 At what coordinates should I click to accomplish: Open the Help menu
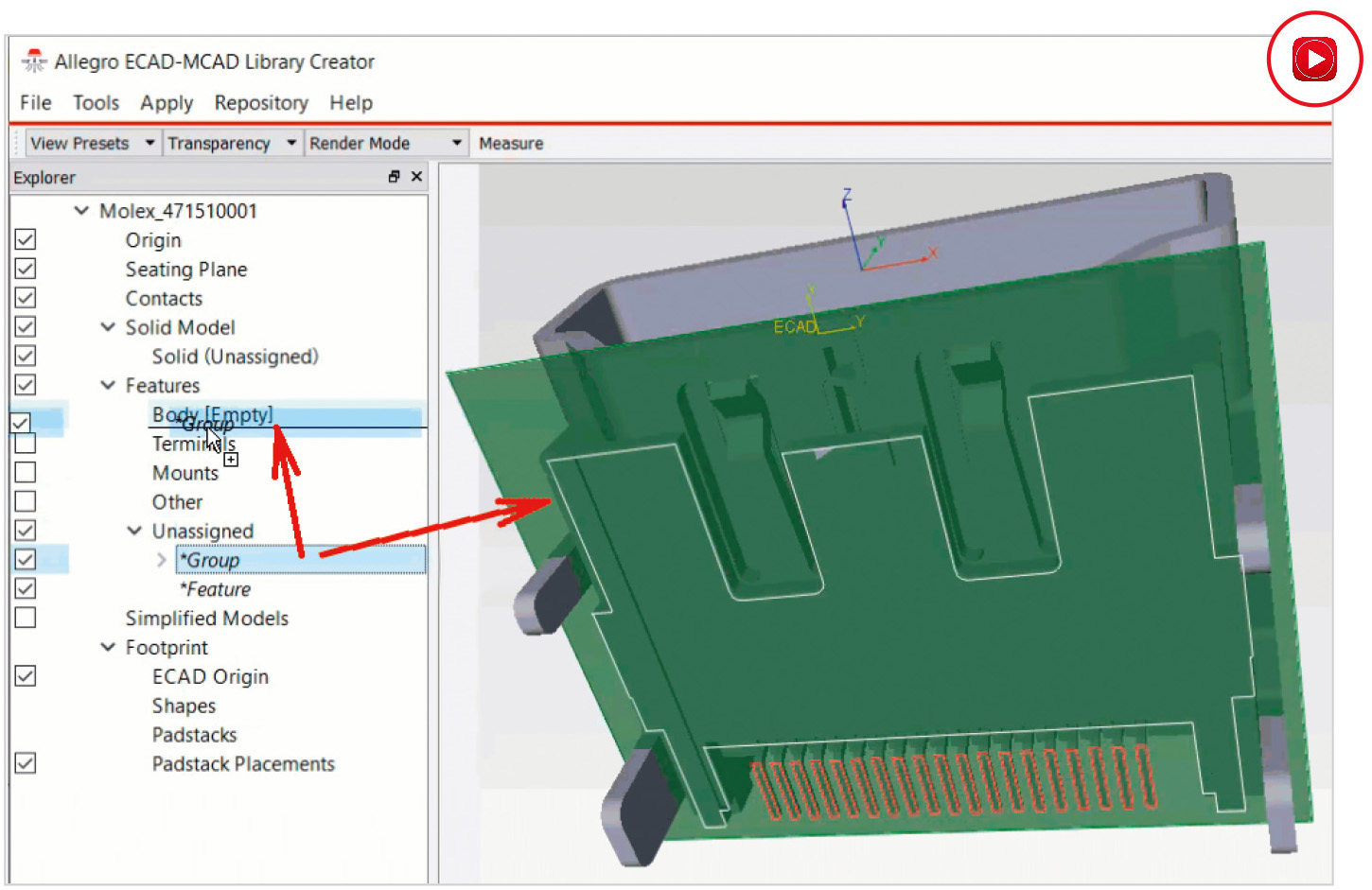tap(351, 102)
